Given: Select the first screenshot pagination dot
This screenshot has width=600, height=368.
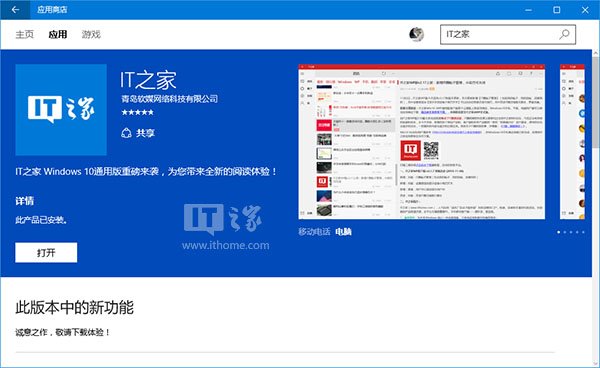Looking at the screenshot, I should 559,232.
